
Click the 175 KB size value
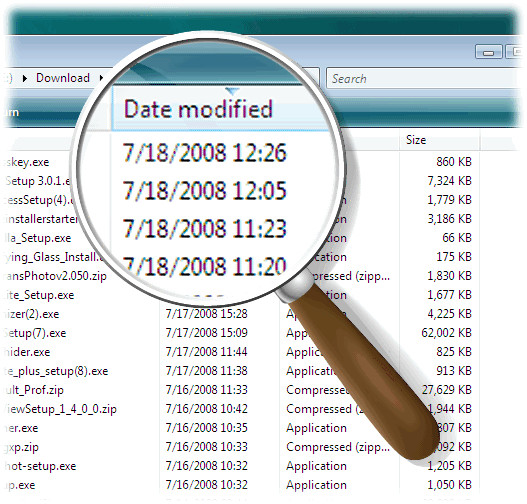454,257
